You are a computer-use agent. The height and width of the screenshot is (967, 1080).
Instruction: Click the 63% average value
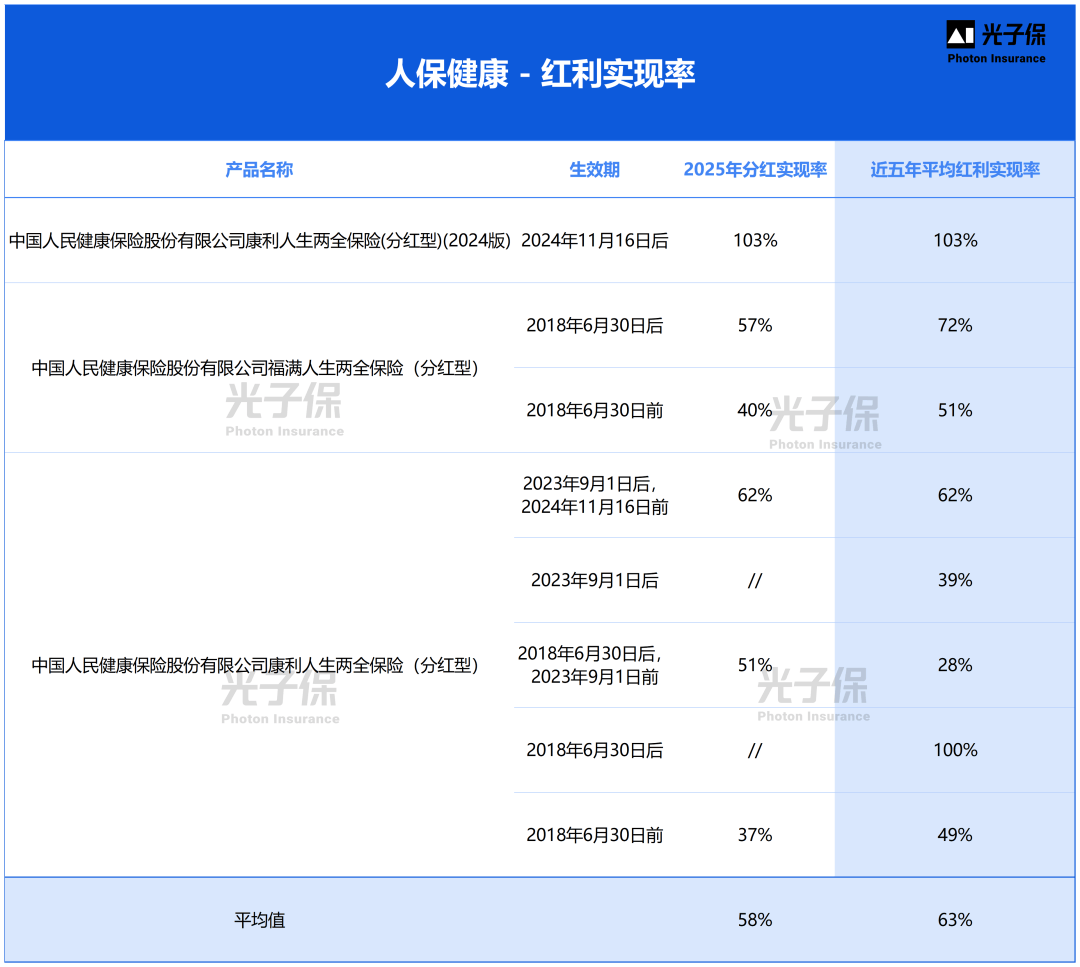click(x=955, y=920)
